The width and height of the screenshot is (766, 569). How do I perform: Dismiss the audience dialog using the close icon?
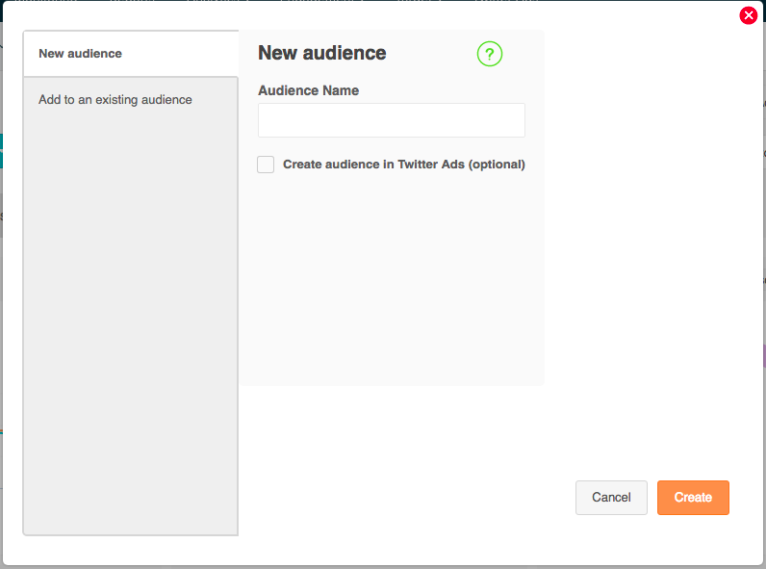coord(748,15)
